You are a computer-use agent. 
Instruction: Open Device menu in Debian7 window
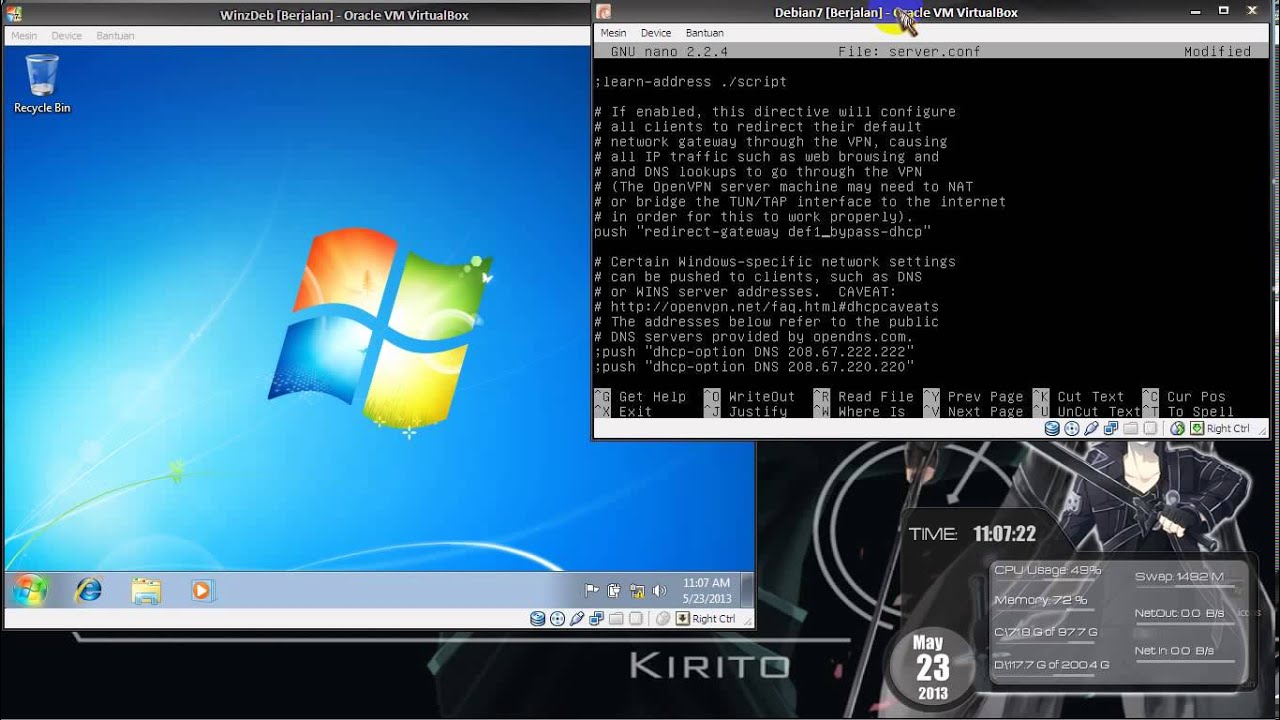click(x=656, y=33)
